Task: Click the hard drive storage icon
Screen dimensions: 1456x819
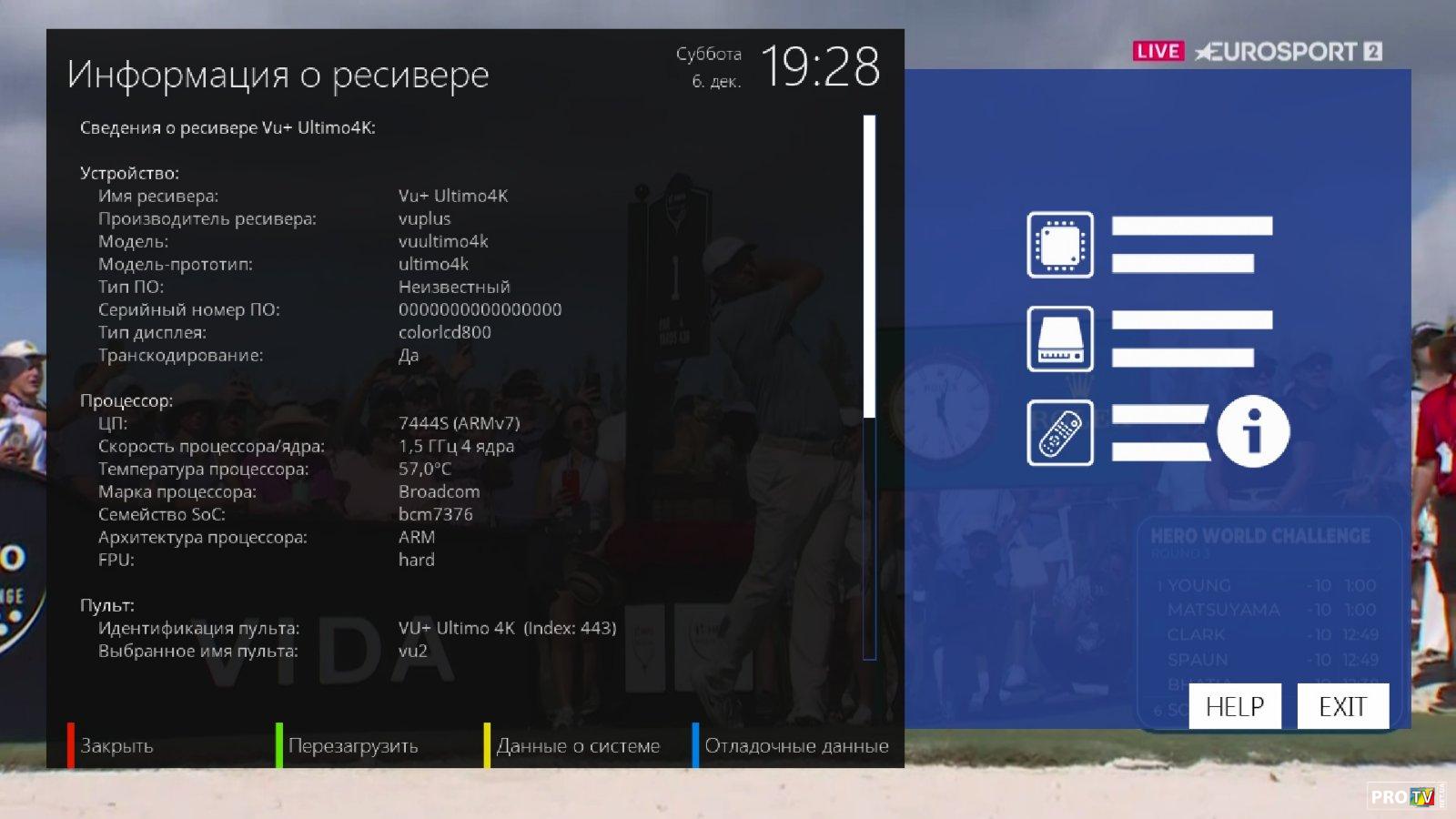Action: click(x=1060, y=339)
